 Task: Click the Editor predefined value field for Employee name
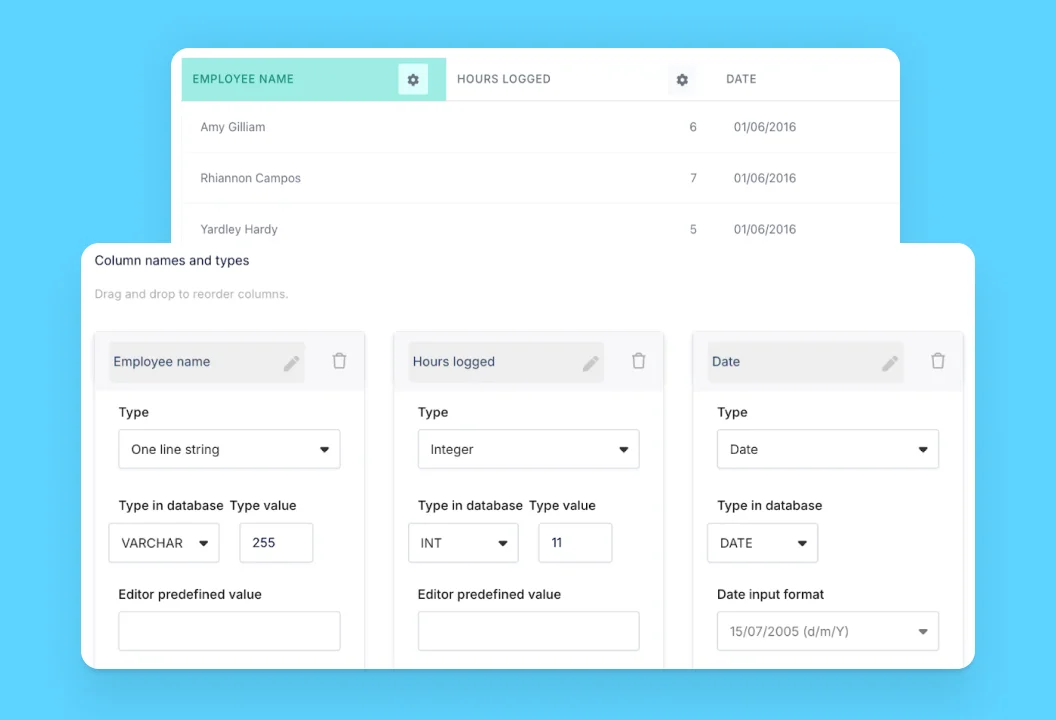[229, 631]
